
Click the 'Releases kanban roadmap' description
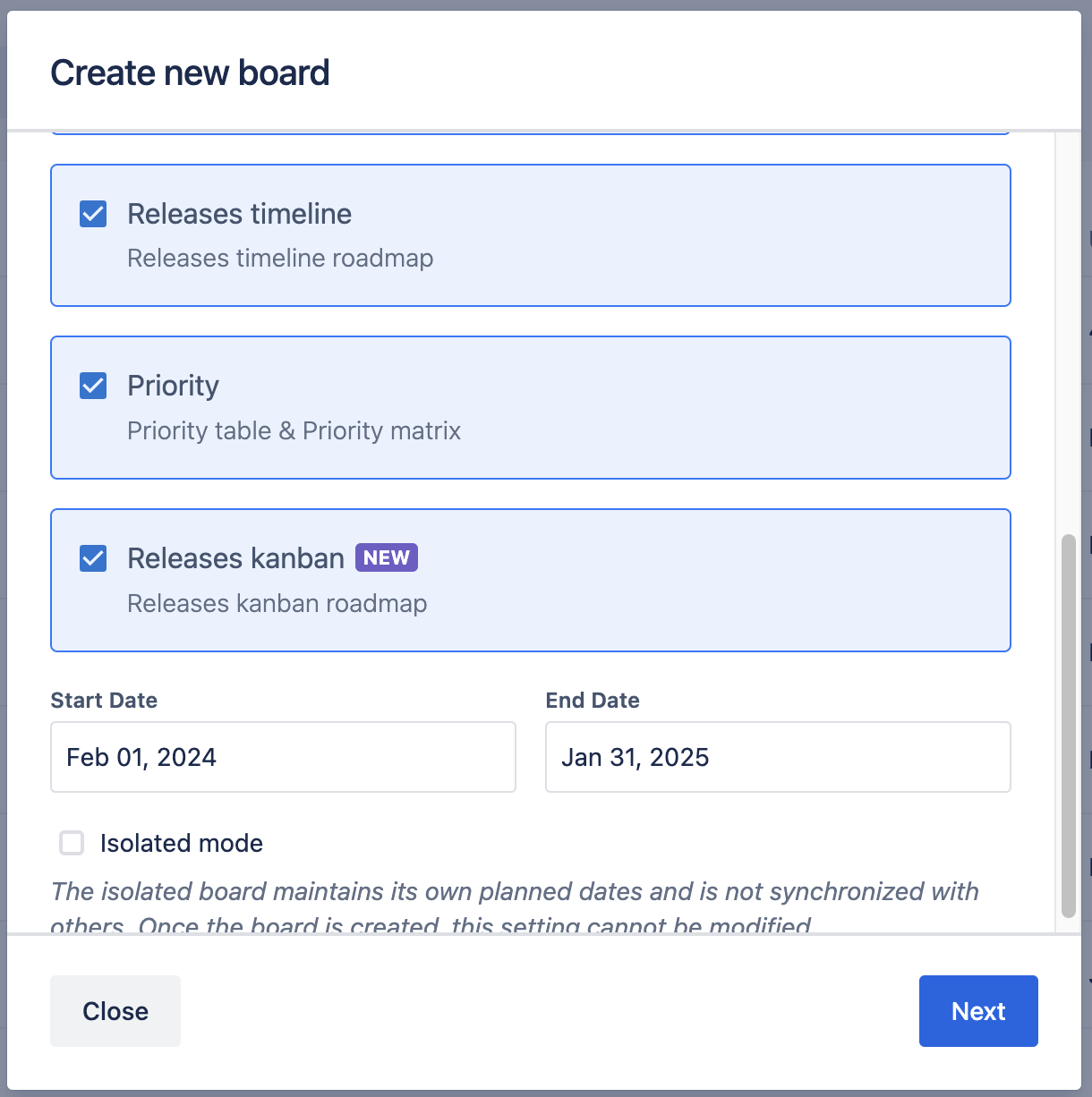[277, 603]
